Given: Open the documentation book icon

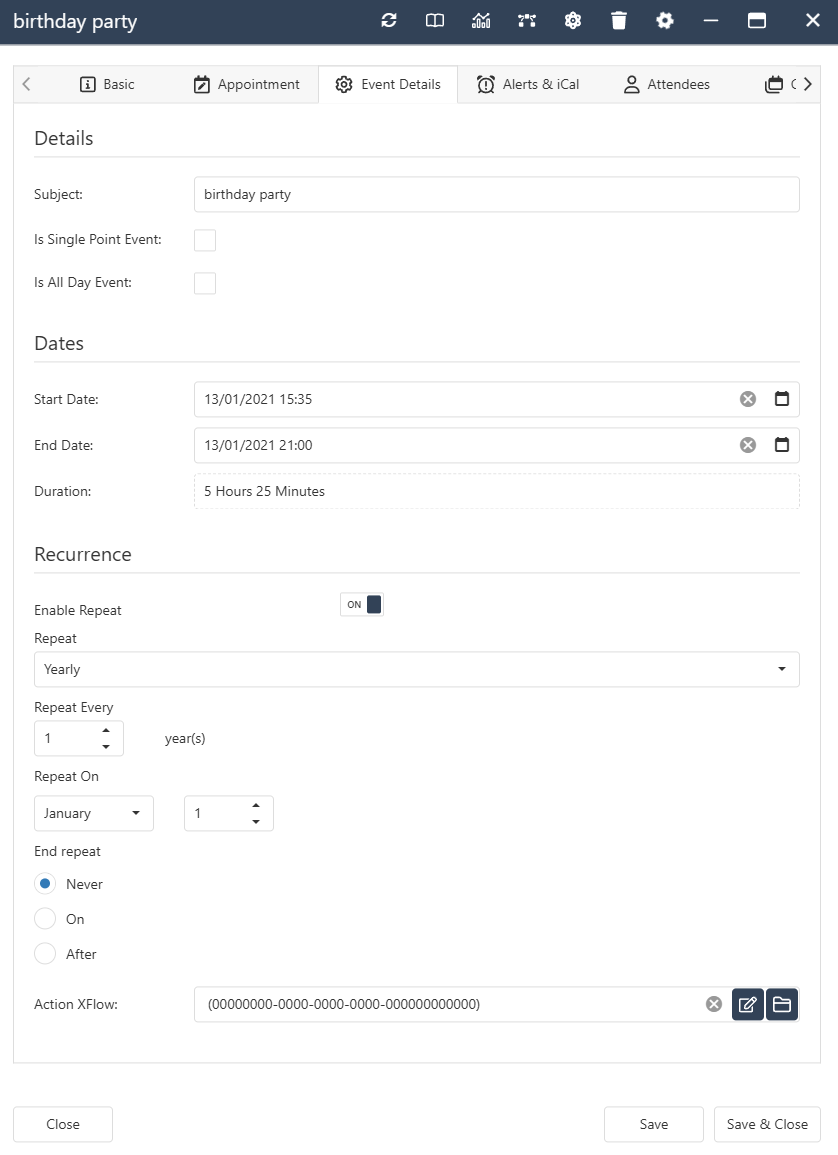Looking at the screenshot, I should [434, 20].
